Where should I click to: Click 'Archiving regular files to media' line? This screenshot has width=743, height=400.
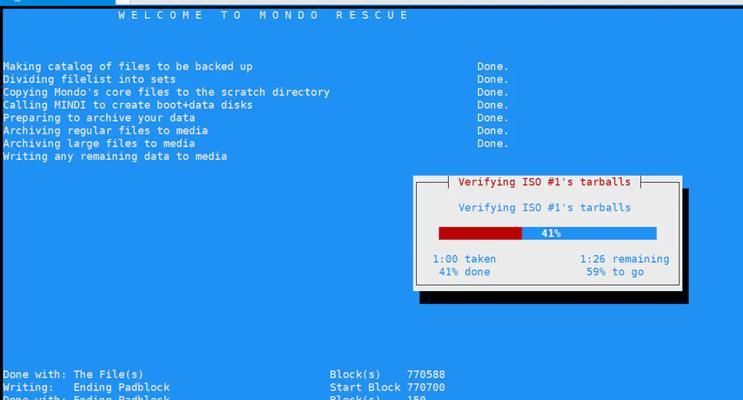point(105,130)
